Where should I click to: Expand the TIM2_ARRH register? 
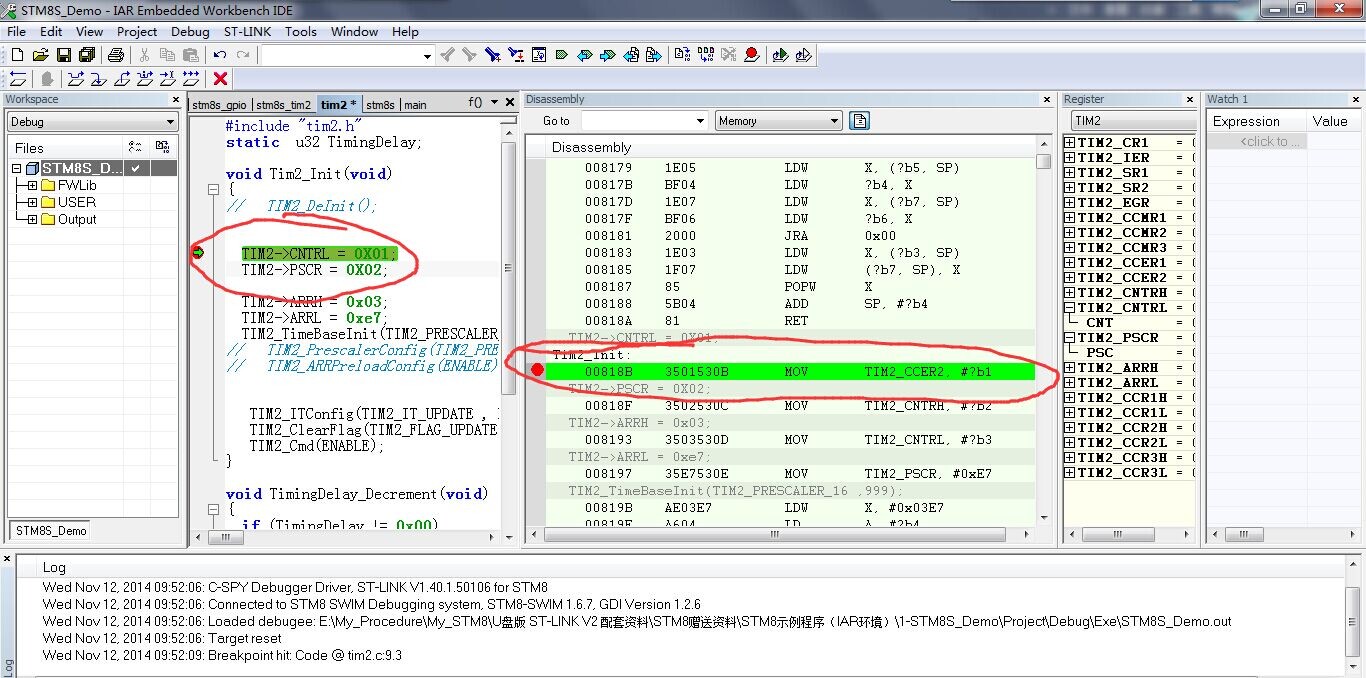[1069, 367]
